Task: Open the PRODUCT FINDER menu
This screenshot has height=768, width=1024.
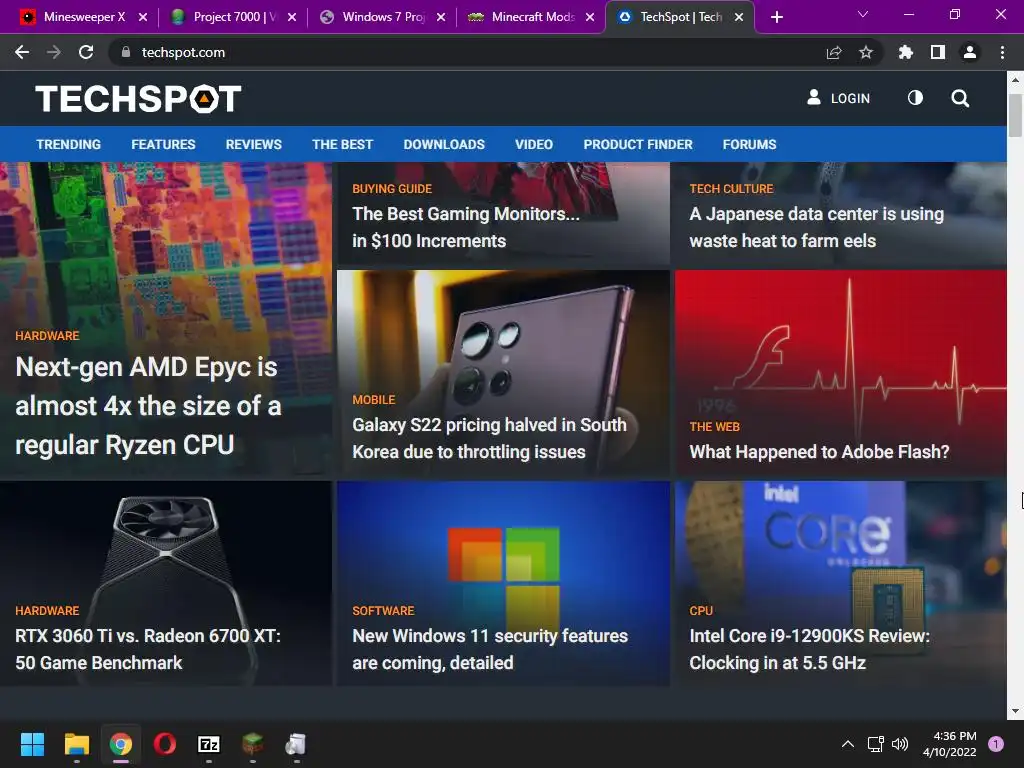Action: click(x=638, y=144)
